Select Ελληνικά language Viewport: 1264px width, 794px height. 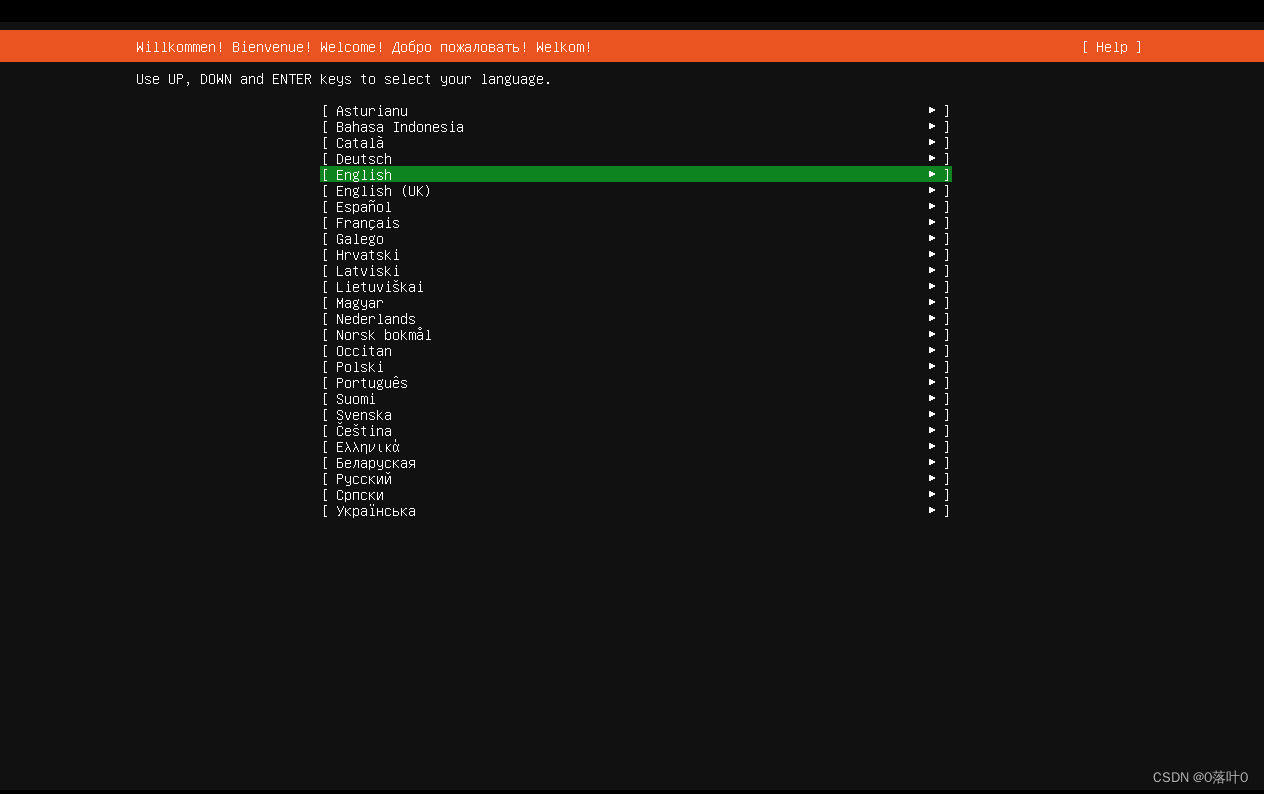tap(635, 447)
